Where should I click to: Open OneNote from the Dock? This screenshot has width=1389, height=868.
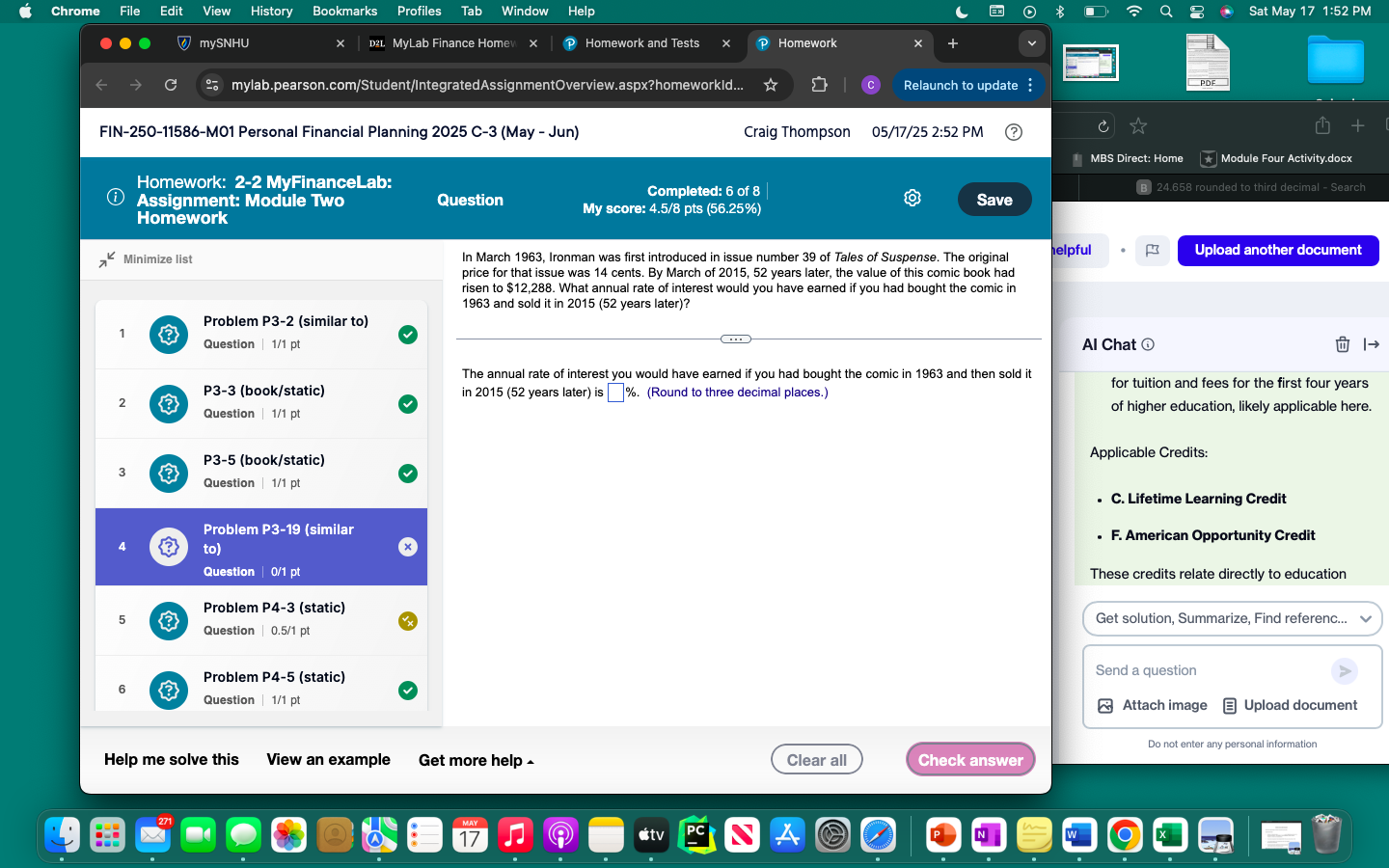tap(988, 835)
